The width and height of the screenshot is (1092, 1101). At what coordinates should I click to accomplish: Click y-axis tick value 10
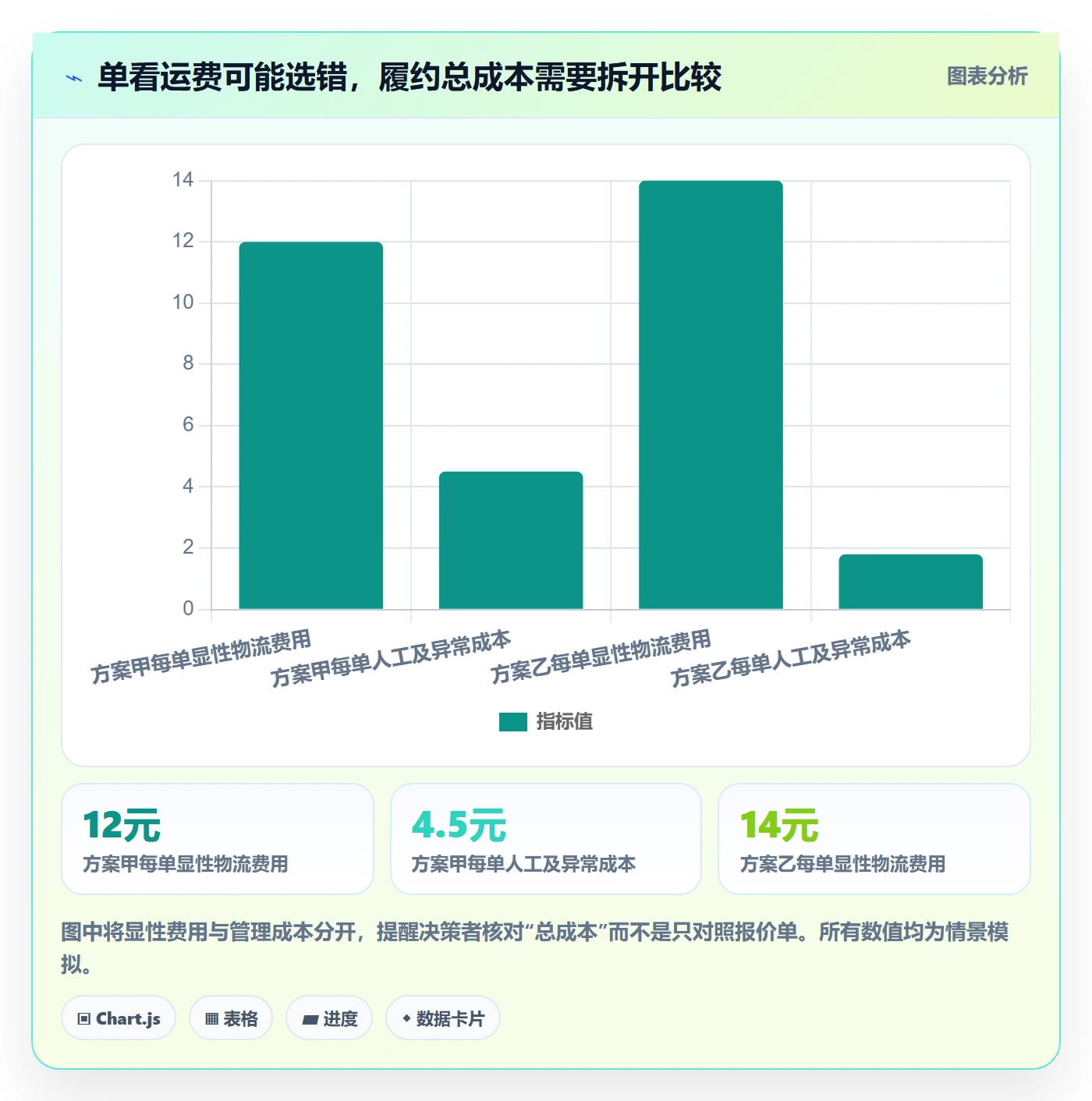(x=183, y=303)
